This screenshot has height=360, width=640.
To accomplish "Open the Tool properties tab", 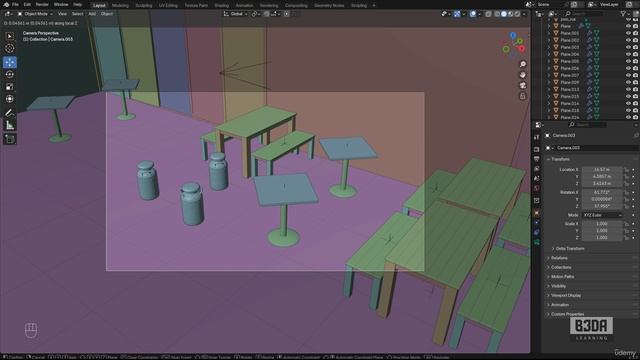I will (537, 137).
